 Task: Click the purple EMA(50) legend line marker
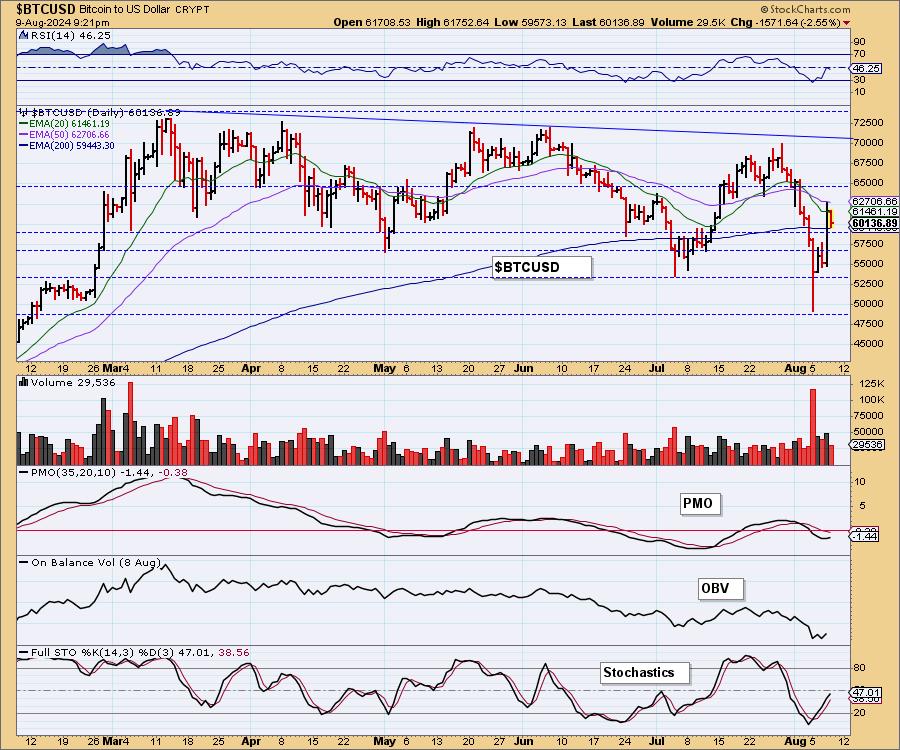coord(24,134)
